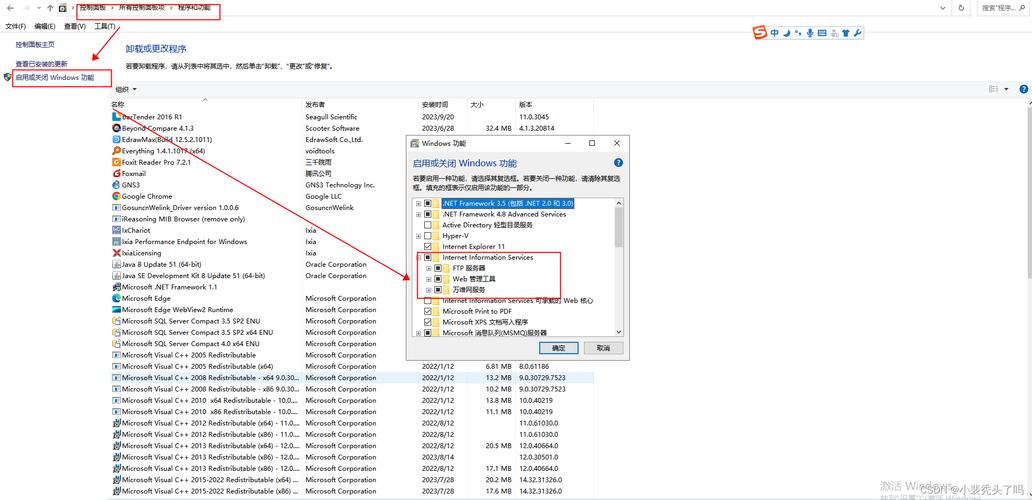The image size is (1032, 500).
Task: Open the 组织 dropdown
Action: pyautogui.click(x=126, y=89)
